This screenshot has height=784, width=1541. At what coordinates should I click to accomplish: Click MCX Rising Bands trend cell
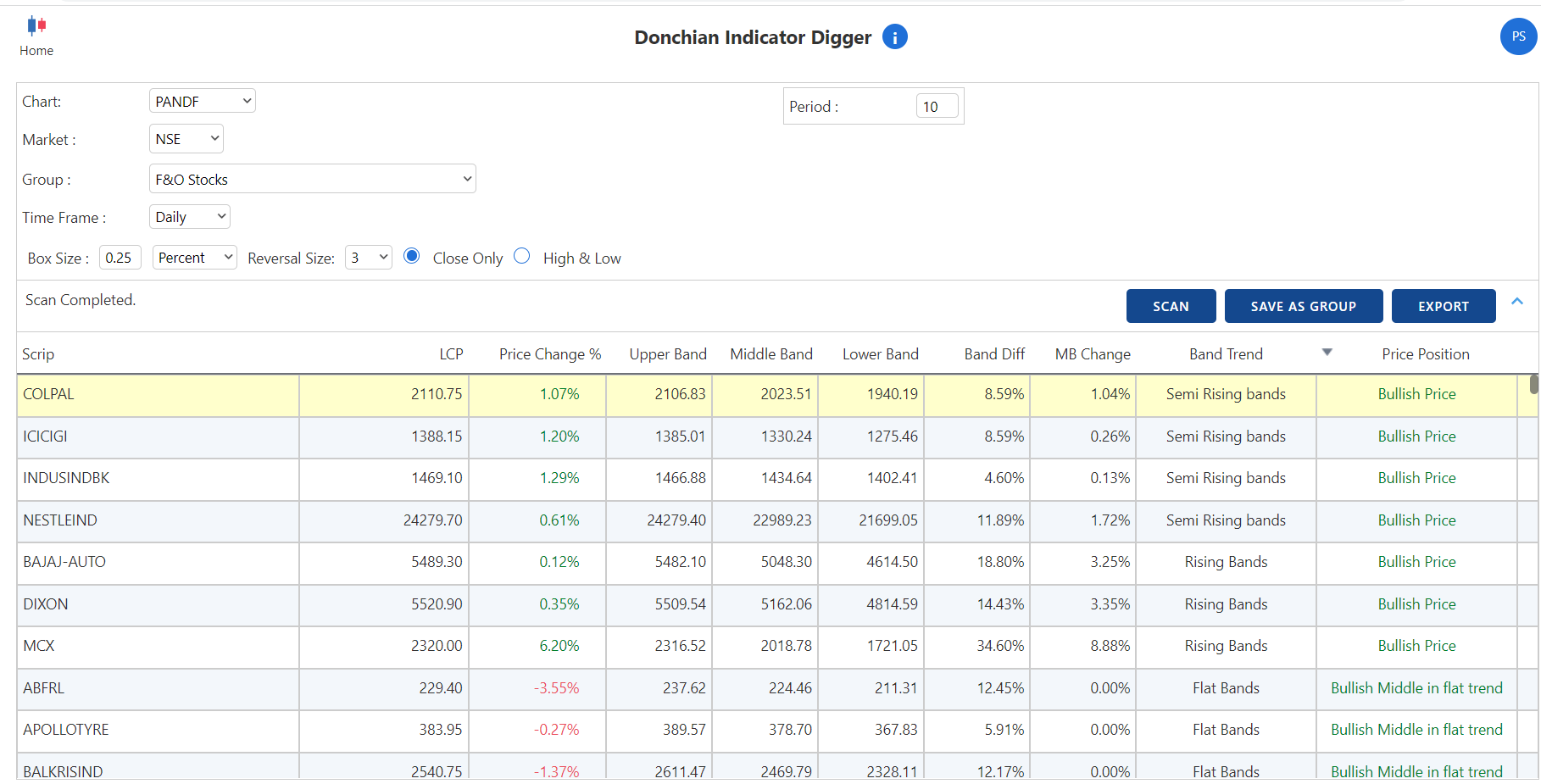(1226, 646)
